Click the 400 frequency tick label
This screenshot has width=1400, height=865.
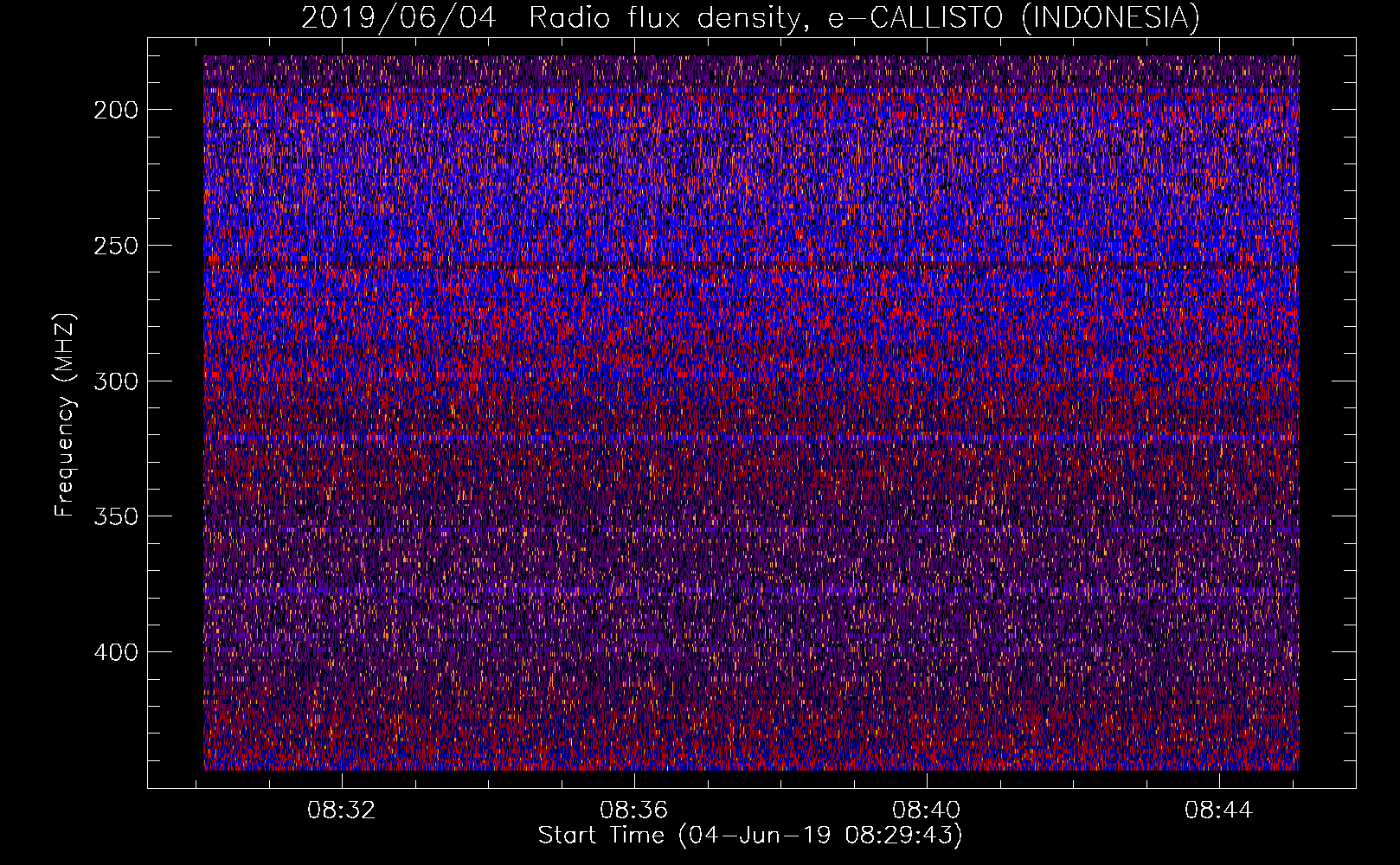click(x=116, y=651)
